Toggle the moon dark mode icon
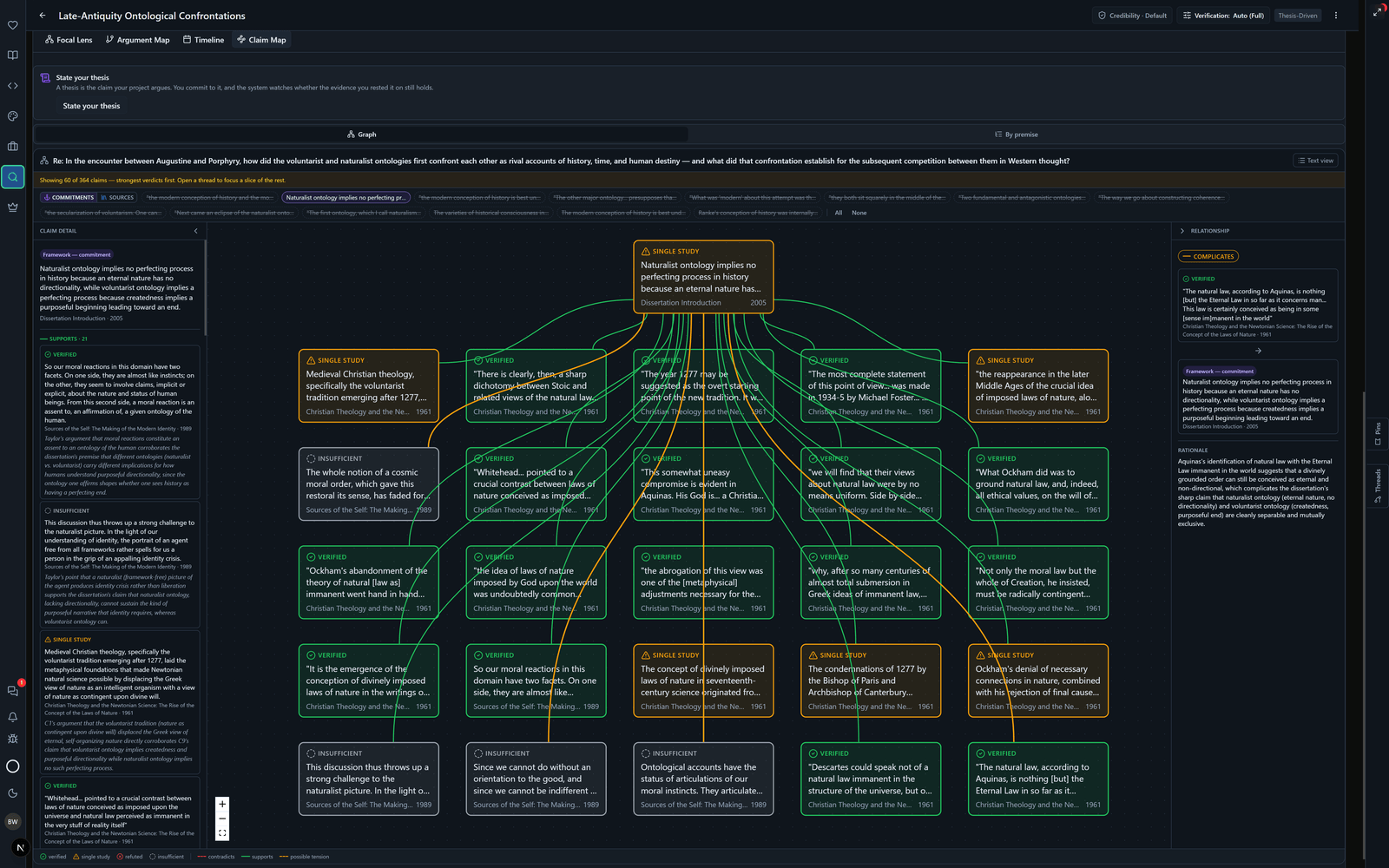 (x=13, y=793)
